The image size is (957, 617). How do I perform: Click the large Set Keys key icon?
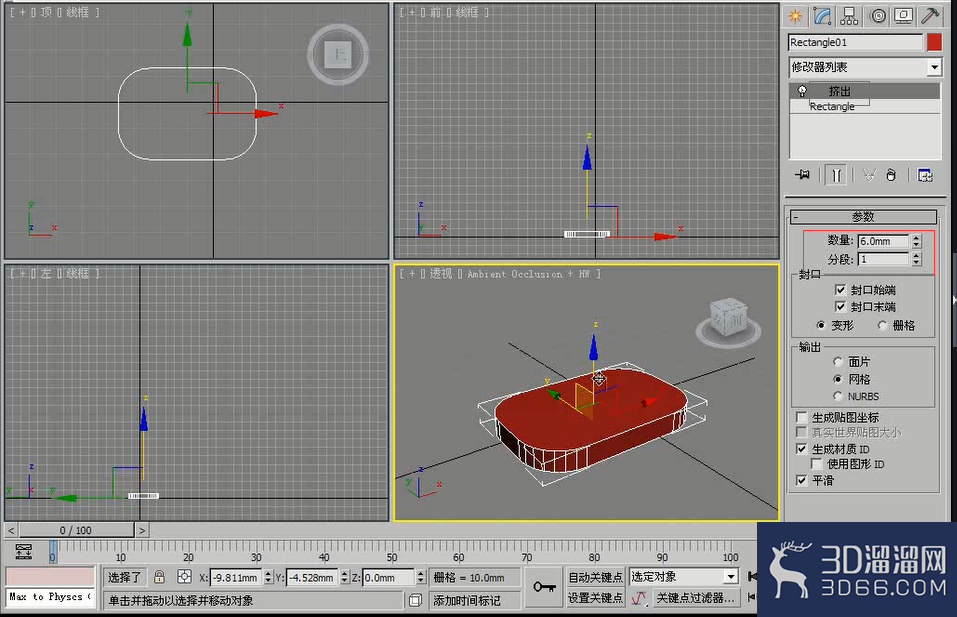[544, 587]
